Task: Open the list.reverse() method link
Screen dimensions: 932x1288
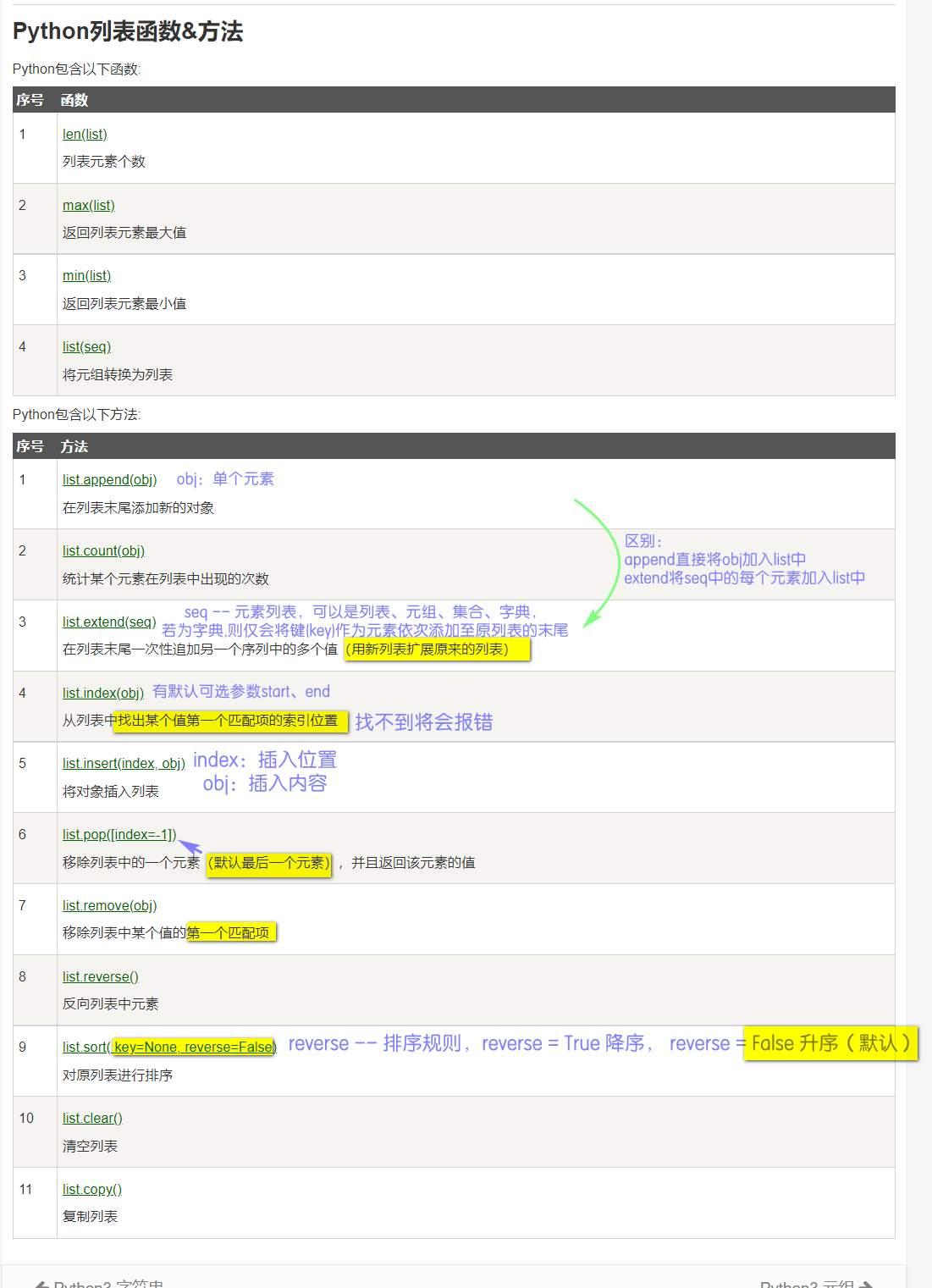Action: point(101,976)
